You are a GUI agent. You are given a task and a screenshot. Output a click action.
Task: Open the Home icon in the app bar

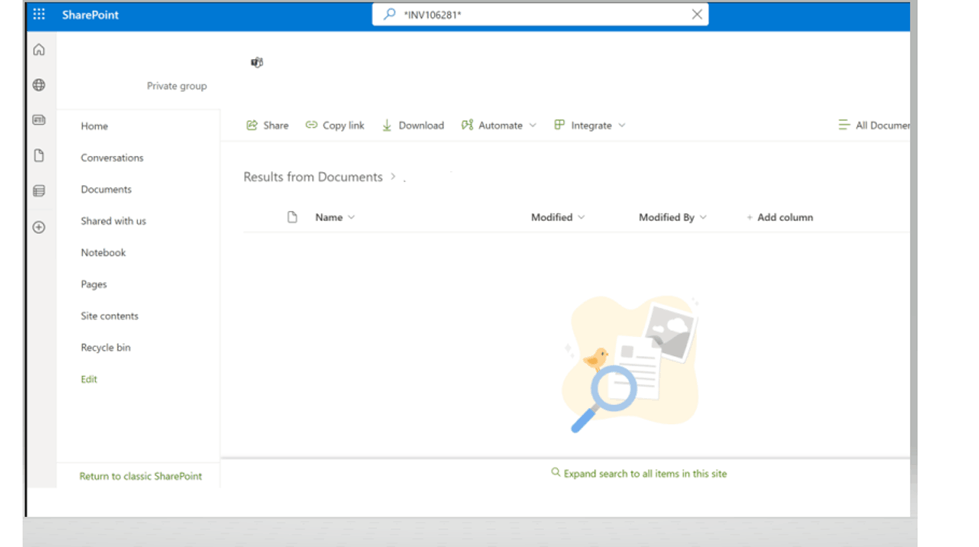click(39, 49)
